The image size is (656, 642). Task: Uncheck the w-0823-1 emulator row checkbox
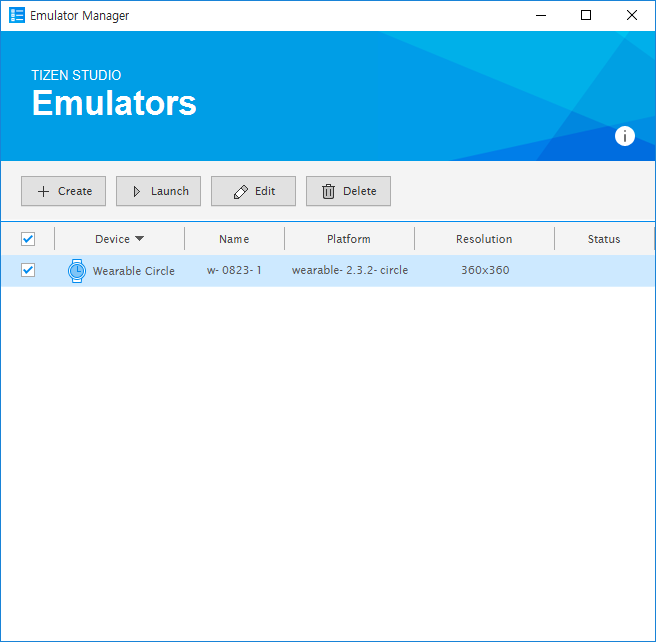(28, 270)
